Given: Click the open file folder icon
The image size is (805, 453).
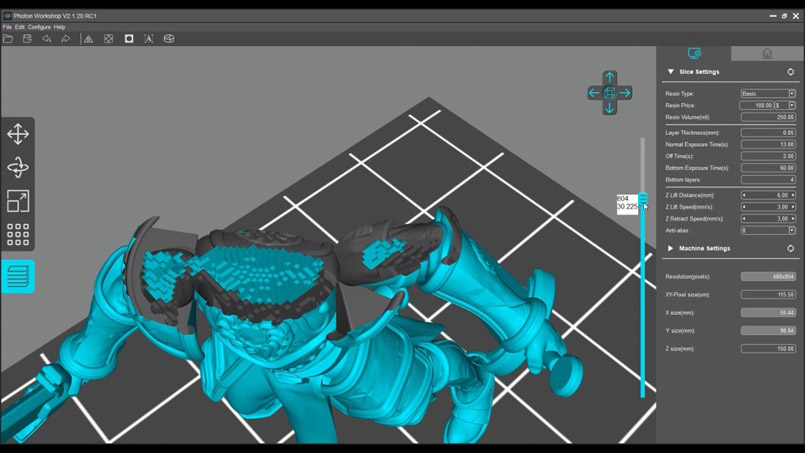Looking at the screenshot, I should pyautogui.click(x=8, y=39).
